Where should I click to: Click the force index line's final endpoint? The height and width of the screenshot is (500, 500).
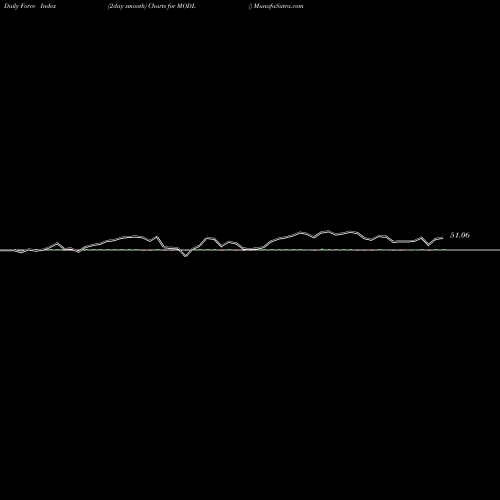tap(443, 238)
